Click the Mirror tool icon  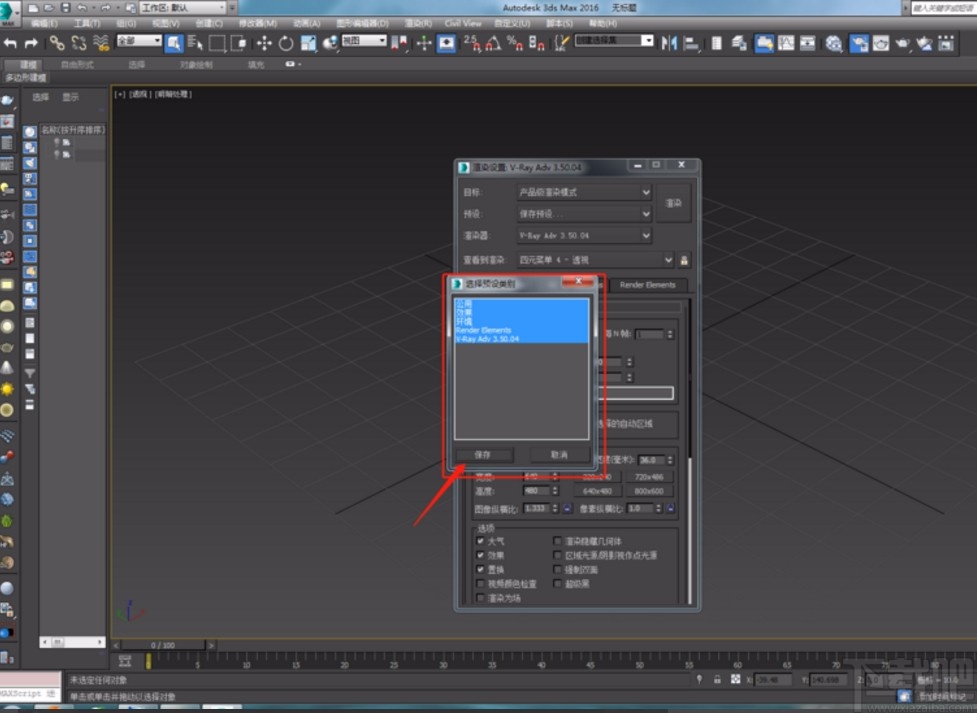669,43
